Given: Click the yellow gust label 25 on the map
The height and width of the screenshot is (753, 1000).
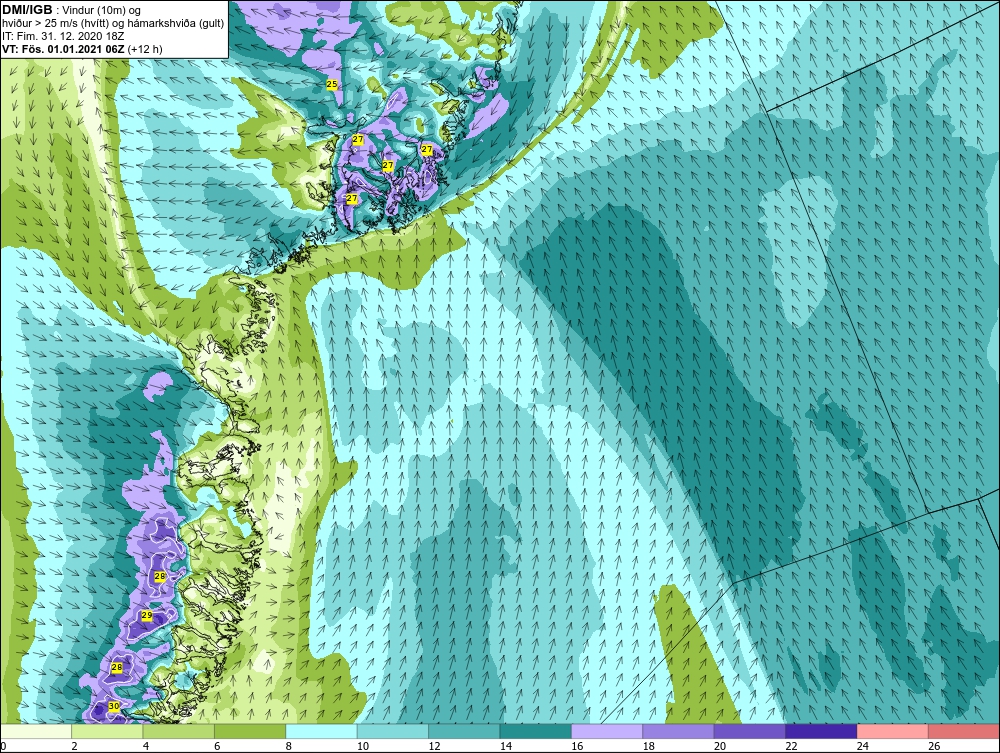Looking at the screenshot, I should (332, 84).
